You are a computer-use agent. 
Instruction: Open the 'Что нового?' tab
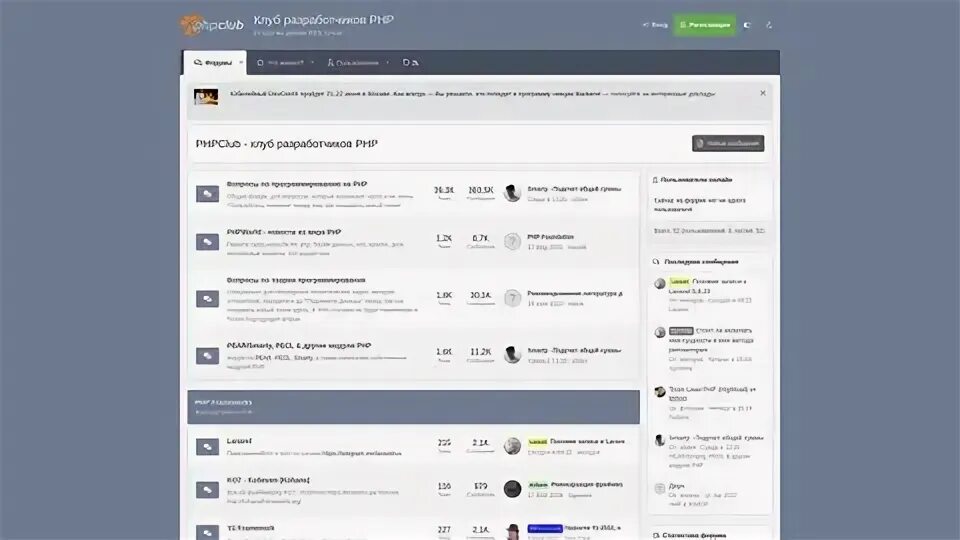pos(280,62)
